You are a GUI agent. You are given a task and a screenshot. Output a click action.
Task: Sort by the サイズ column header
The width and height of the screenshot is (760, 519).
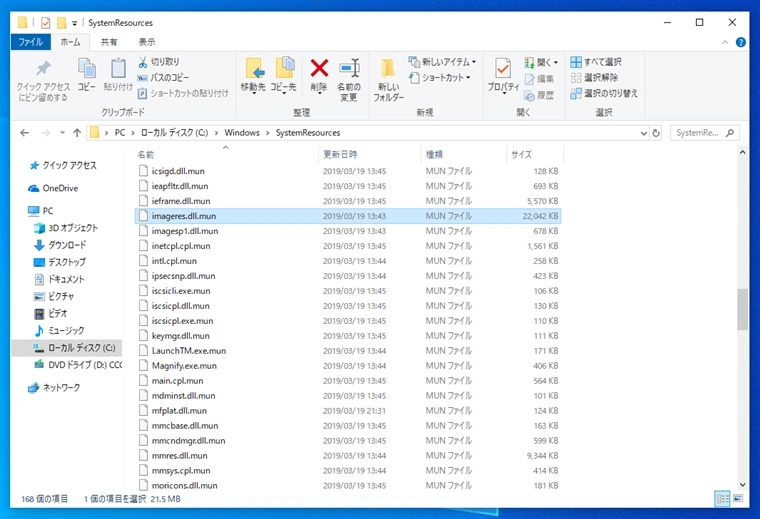click(x=534, y=155)
